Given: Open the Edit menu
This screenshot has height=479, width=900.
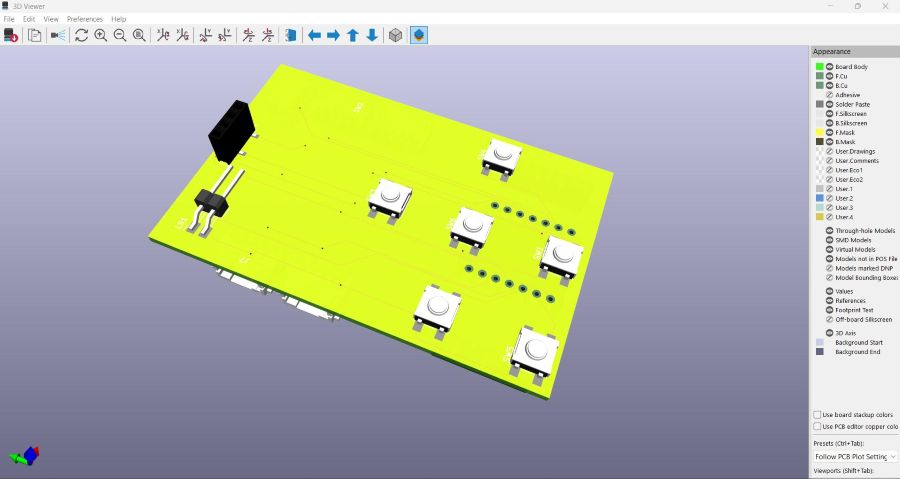Looking at the screenshot, I should click(x=29, y=19).
